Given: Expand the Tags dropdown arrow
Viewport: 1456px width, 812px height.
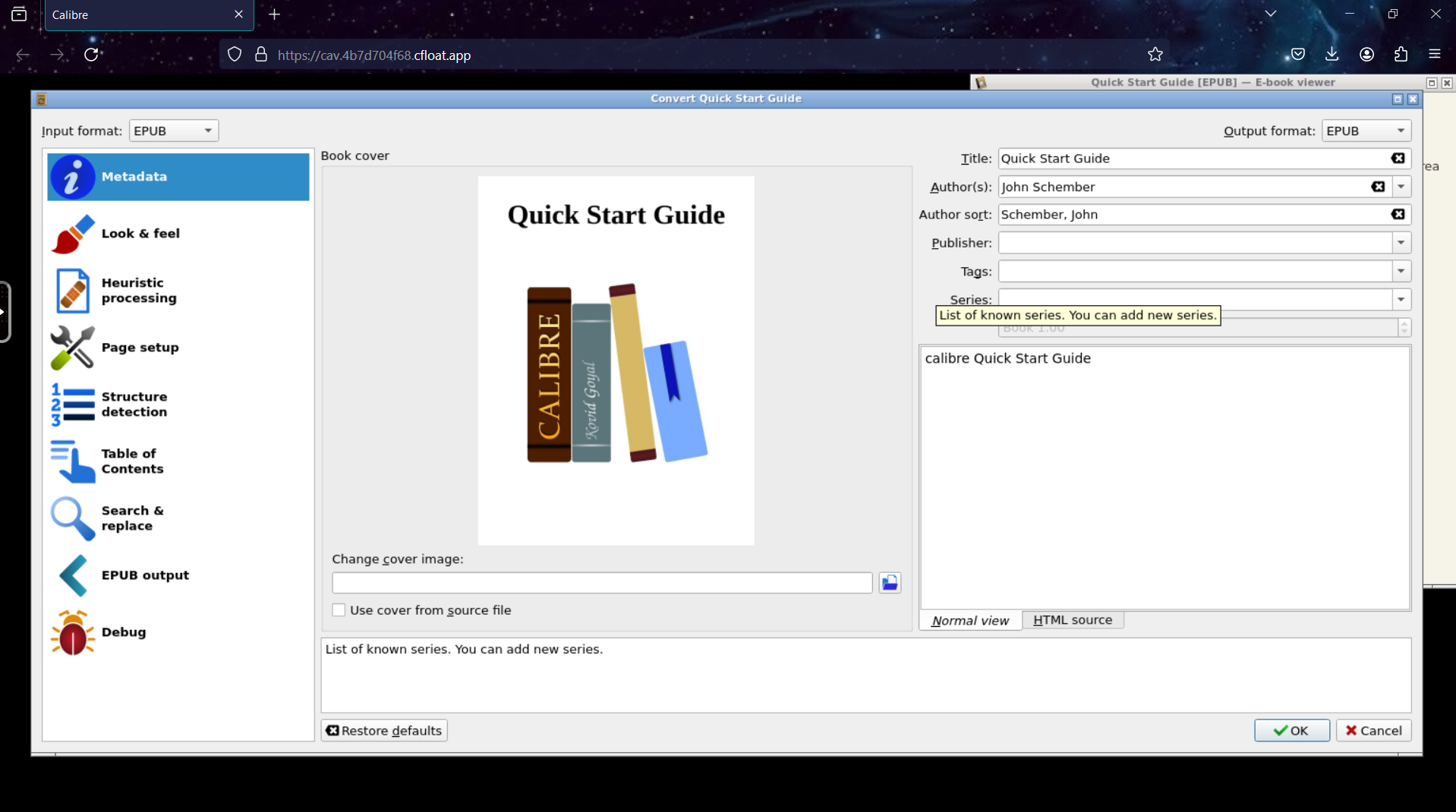Looking at the screenshot, I should [1401, 271].
